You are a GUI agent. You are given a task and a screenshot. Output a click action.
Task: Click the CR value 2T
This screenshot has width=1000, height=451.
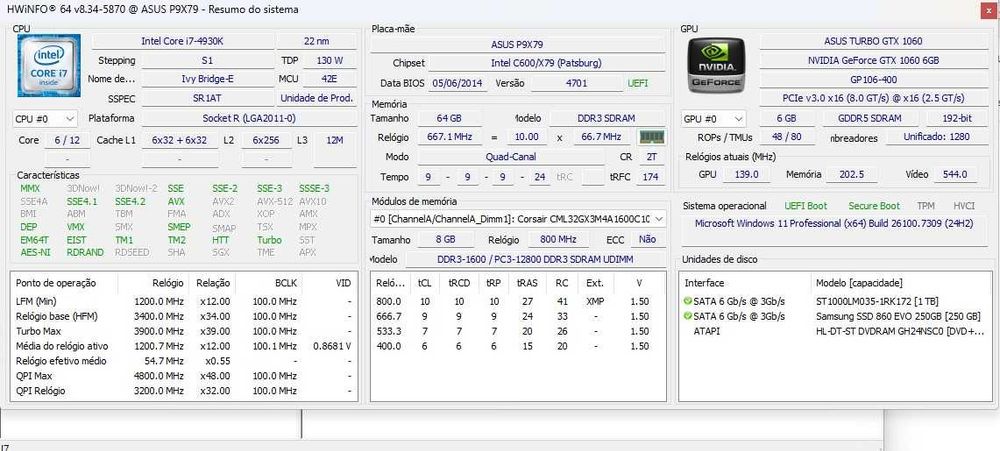[x=651, y=157]
